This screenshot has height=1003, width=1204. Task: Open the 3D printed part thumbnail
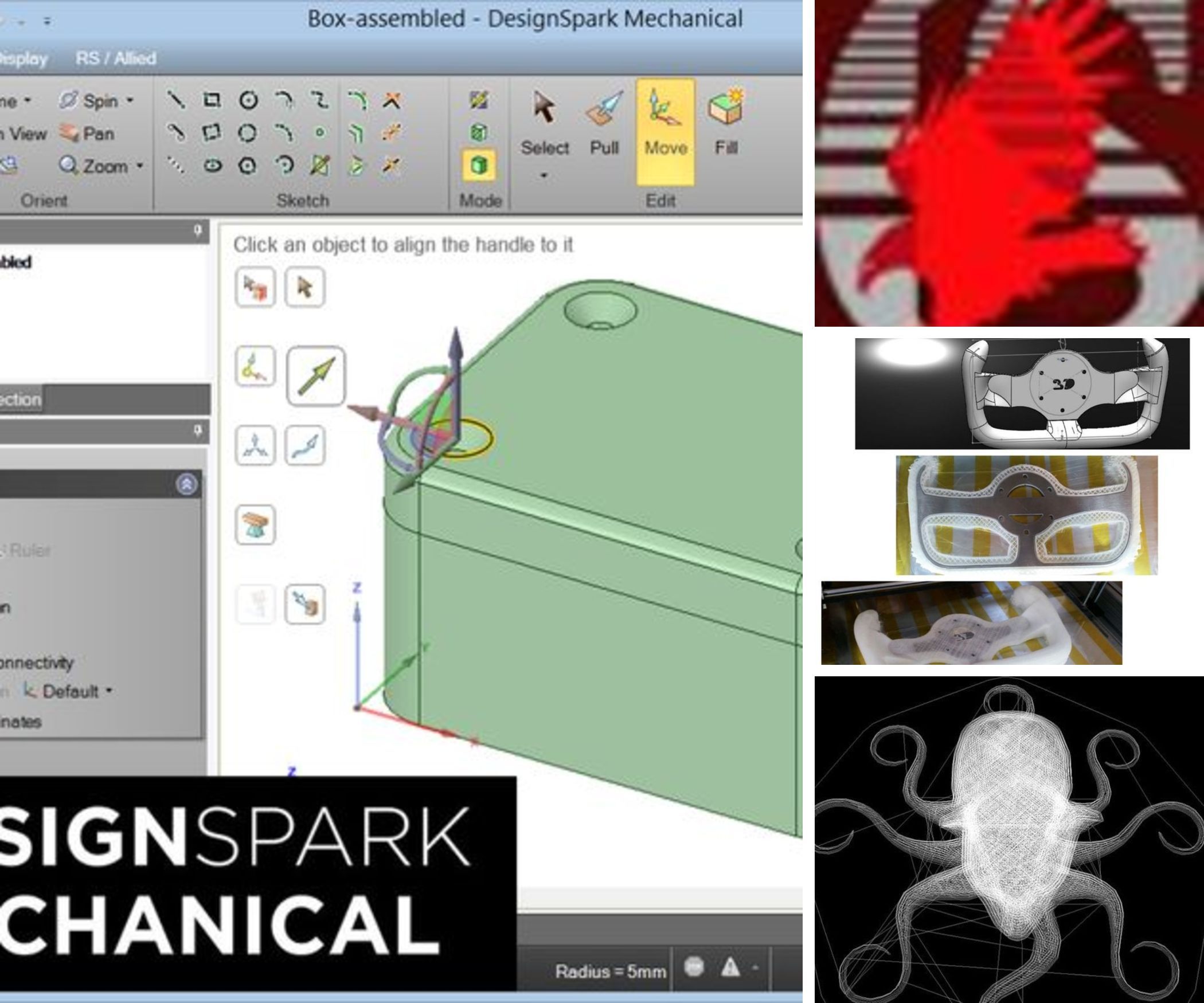point(972,623)
